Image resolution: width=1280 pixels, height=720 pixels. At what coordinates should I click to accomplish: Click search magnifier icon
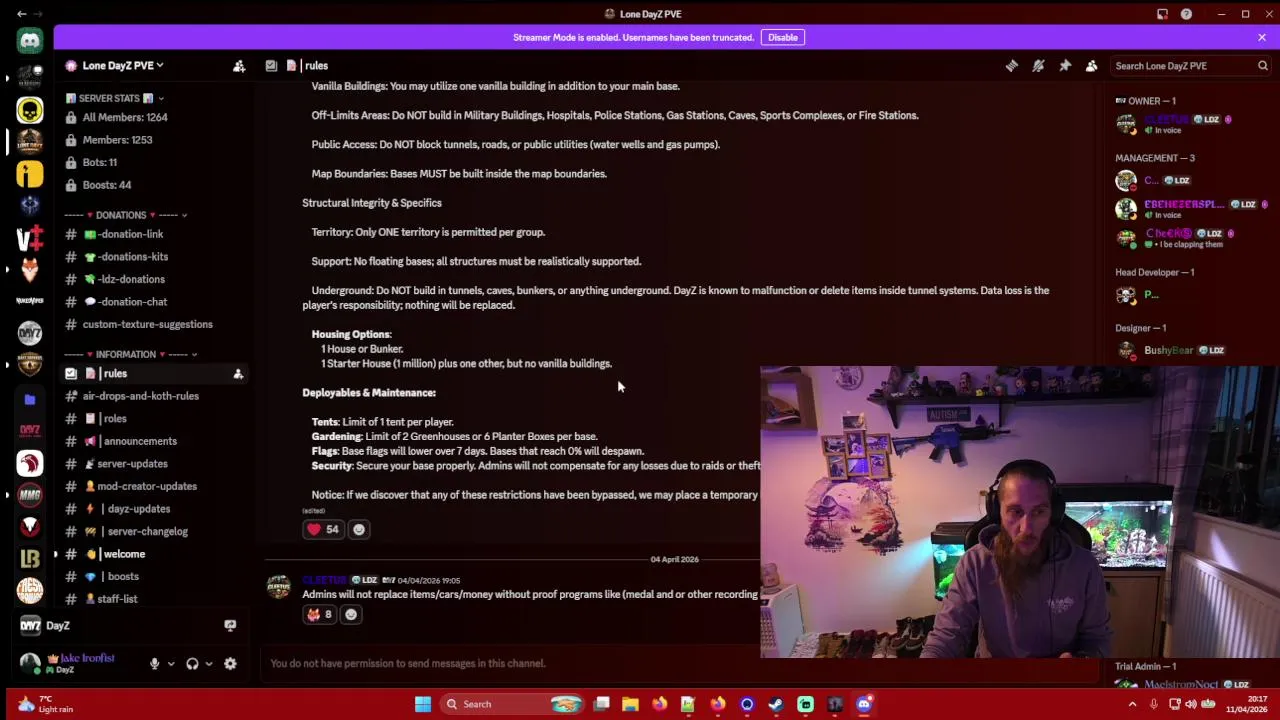[1263, 66]
